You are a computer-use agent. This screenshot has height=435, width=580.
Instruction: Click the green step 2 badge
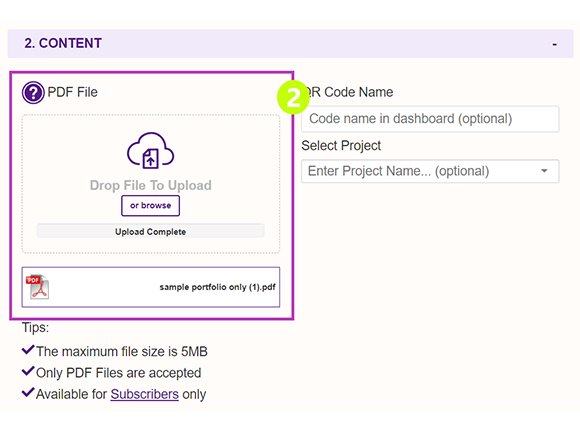[x=293, y=97]
